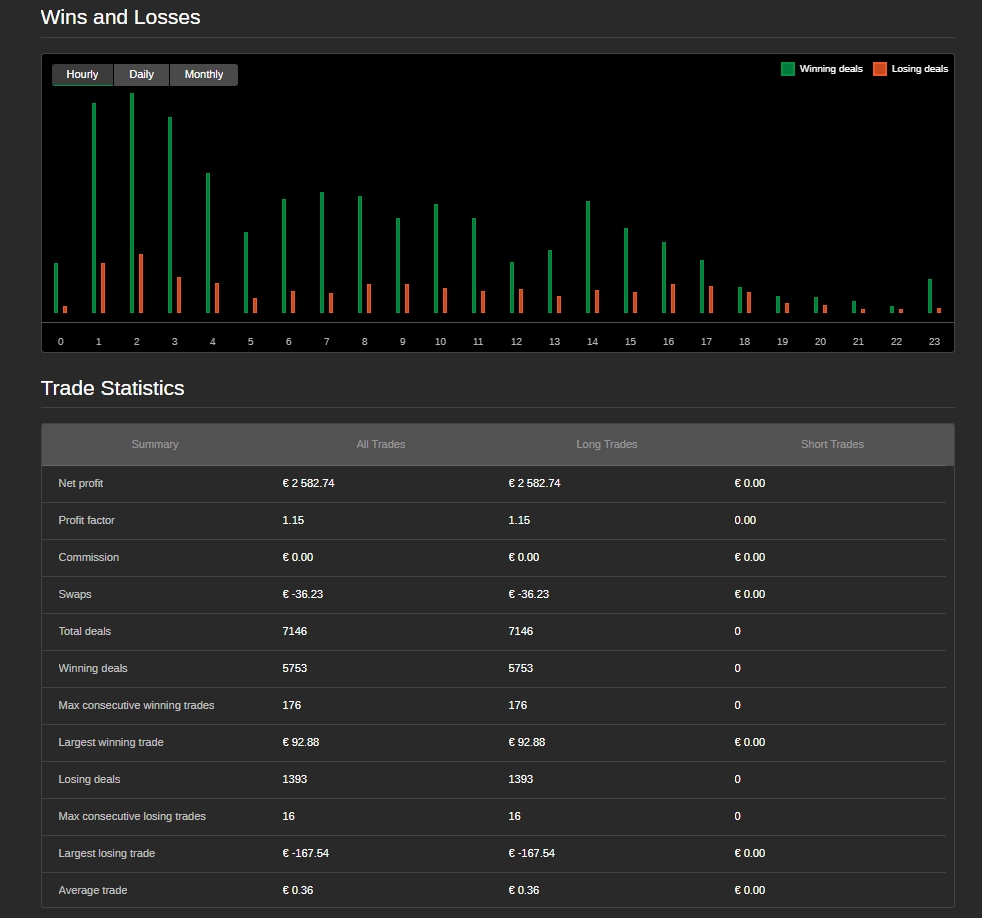Select the Monthly chart tab
982x918 pixels.
pyautogui.click(x=204, y=75)
